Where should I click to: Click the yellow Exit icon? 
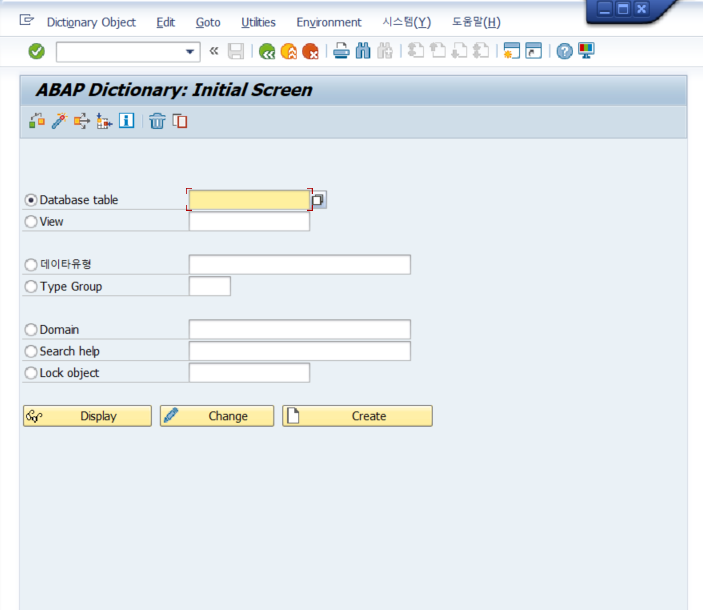tap(289, 51)
